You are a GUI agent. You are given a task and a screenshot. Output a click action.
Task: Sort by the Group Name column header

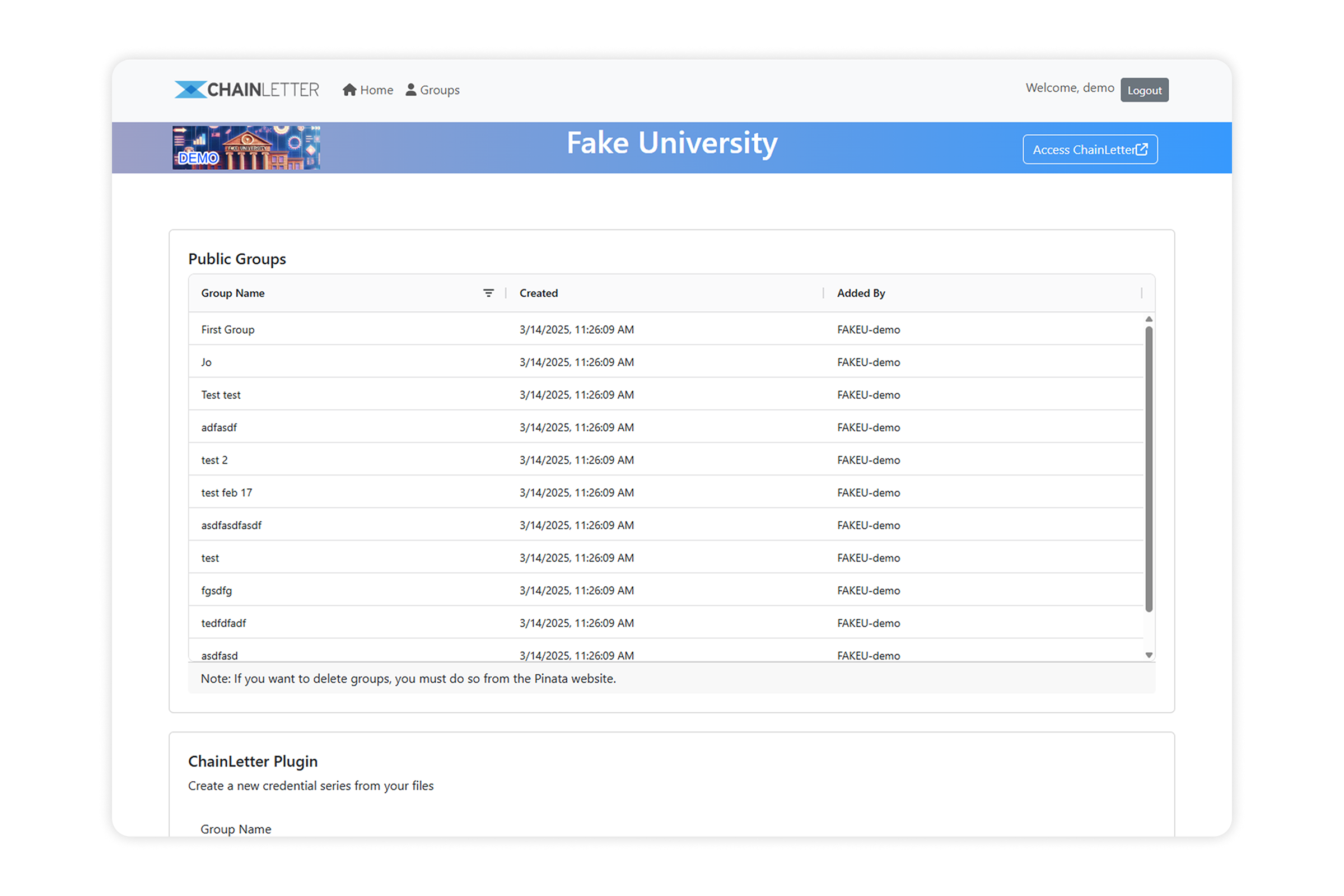233,293
